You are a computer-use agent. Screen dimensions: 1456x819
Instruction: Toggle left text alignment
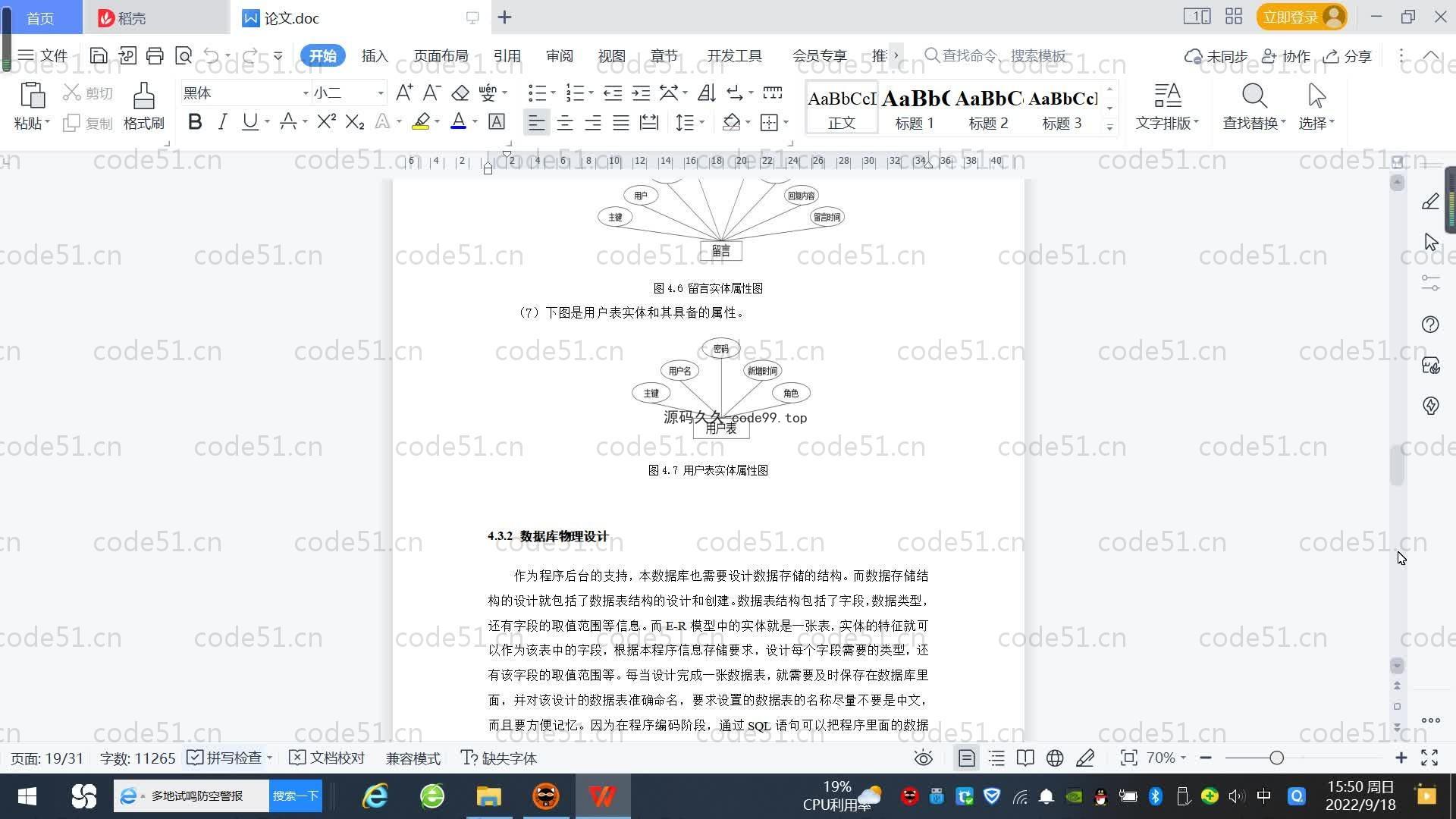point(536,122)
